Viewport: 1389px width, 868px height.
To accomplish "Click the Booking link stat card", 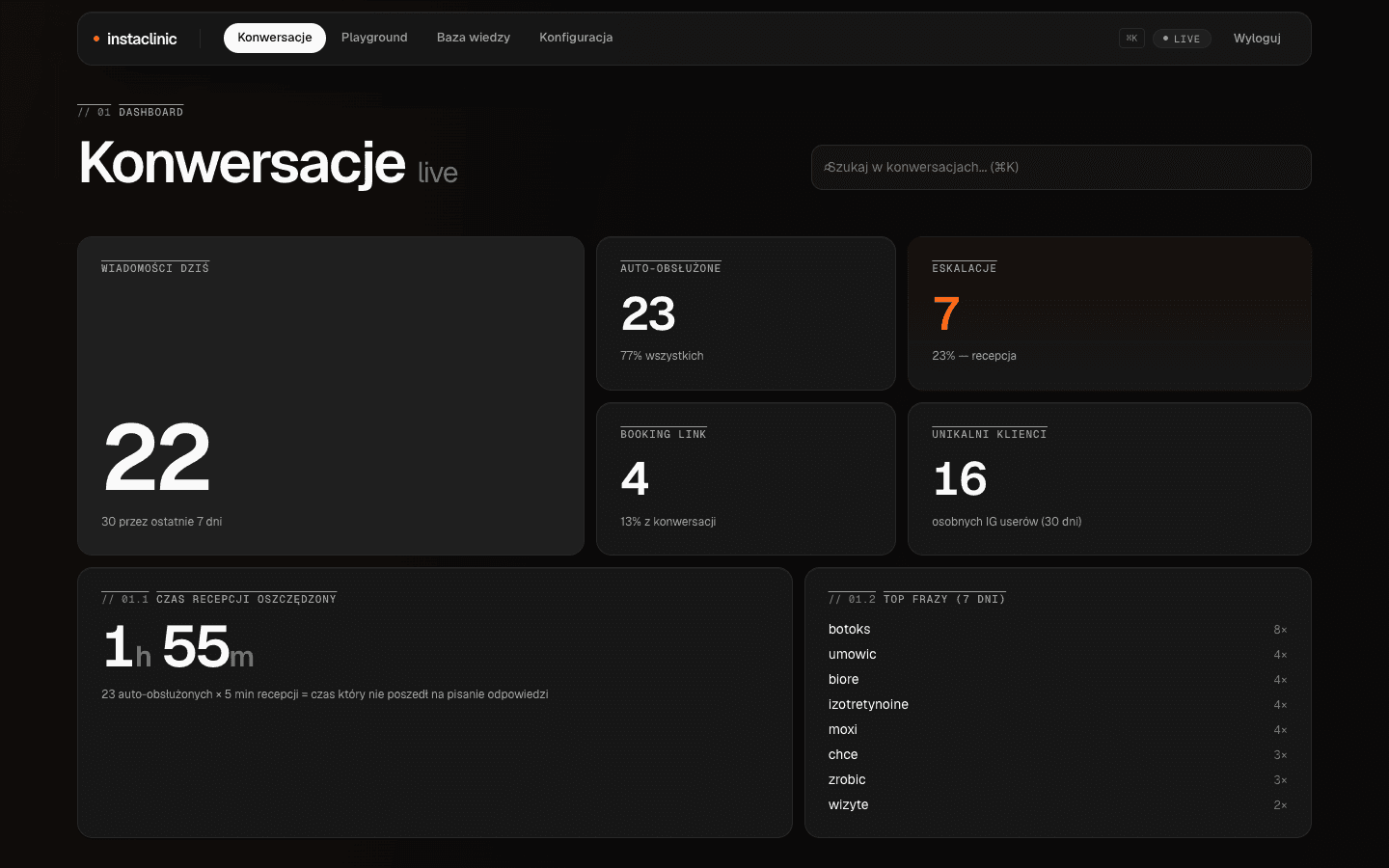I will tap(746, 478).
